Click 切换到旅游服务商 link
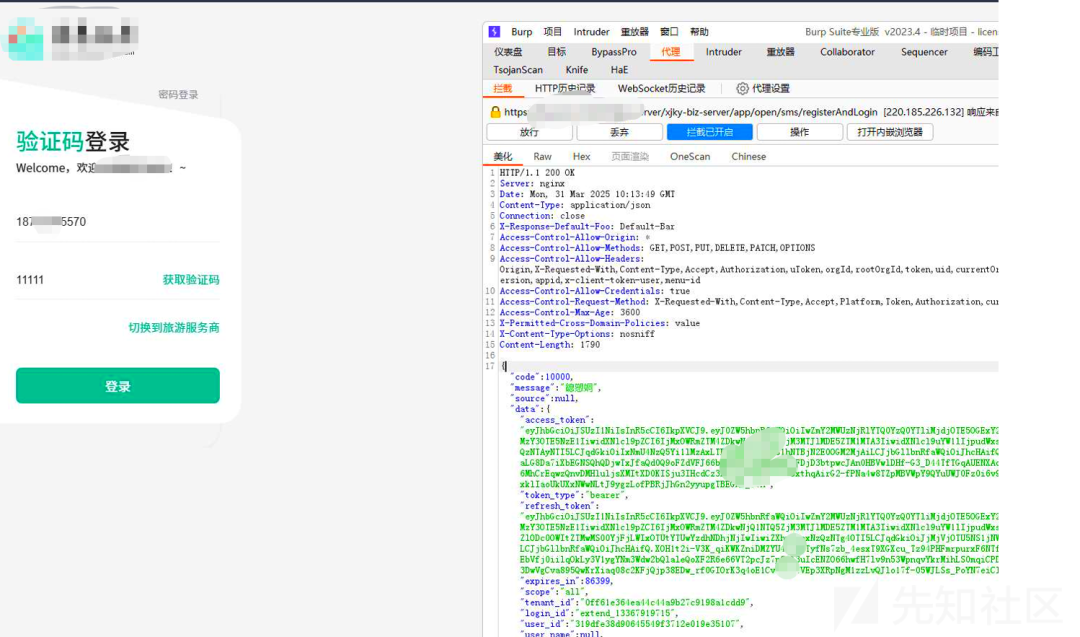1080x637 pixels. point(173,328)
